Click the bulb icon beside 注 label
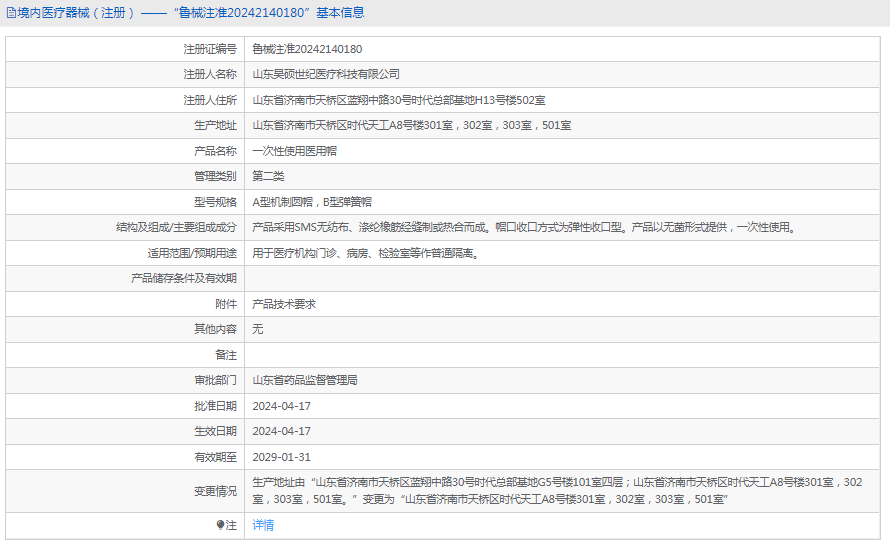Screen dimensions: 890x547 (220, 525)
